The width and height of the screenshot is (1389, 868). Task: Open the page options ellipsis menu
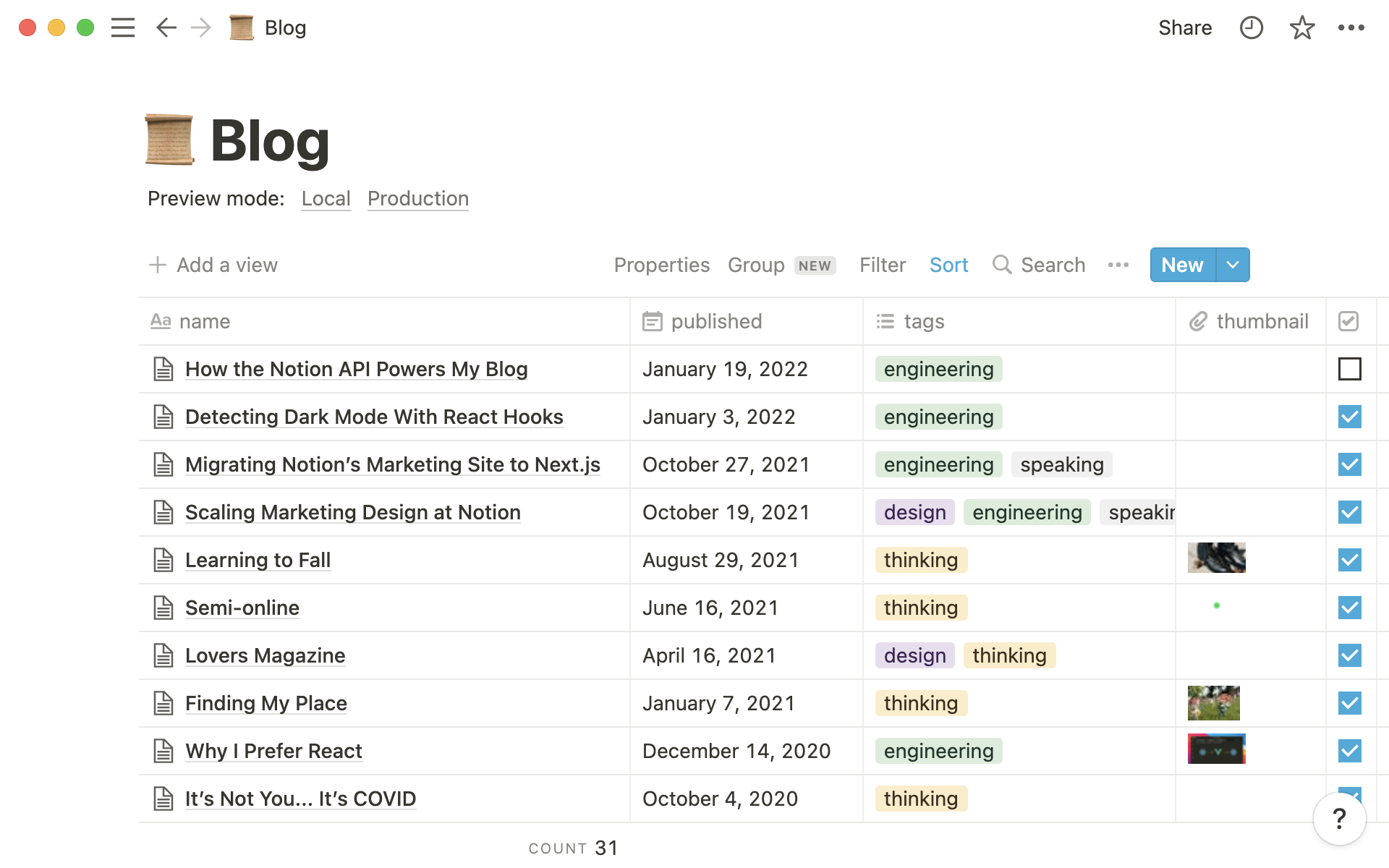(x=1351, y=27)
